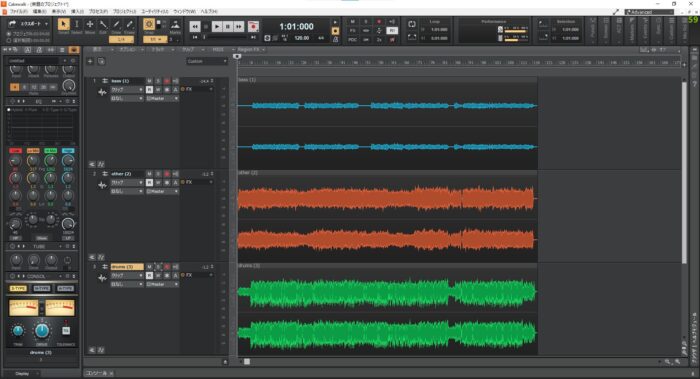Set loop points to selection icon
The image size is (700, 379).
tap(412, 37)
